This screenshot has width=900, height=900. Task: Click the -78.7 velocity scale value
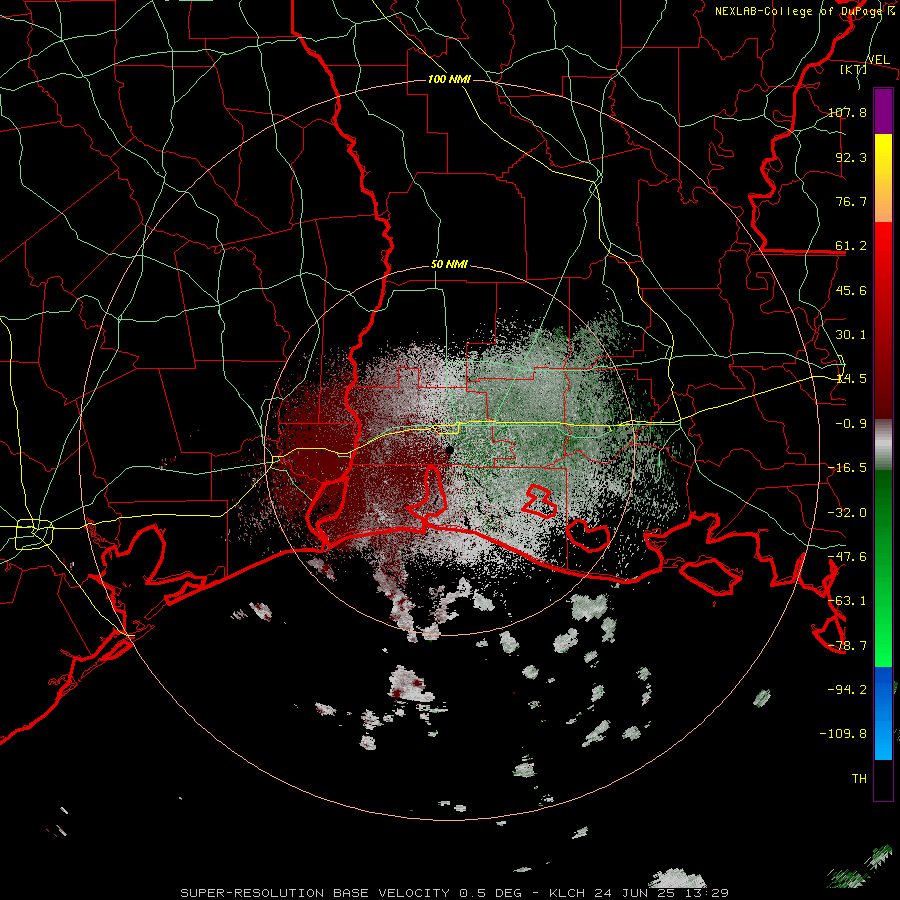coord(847,646)
